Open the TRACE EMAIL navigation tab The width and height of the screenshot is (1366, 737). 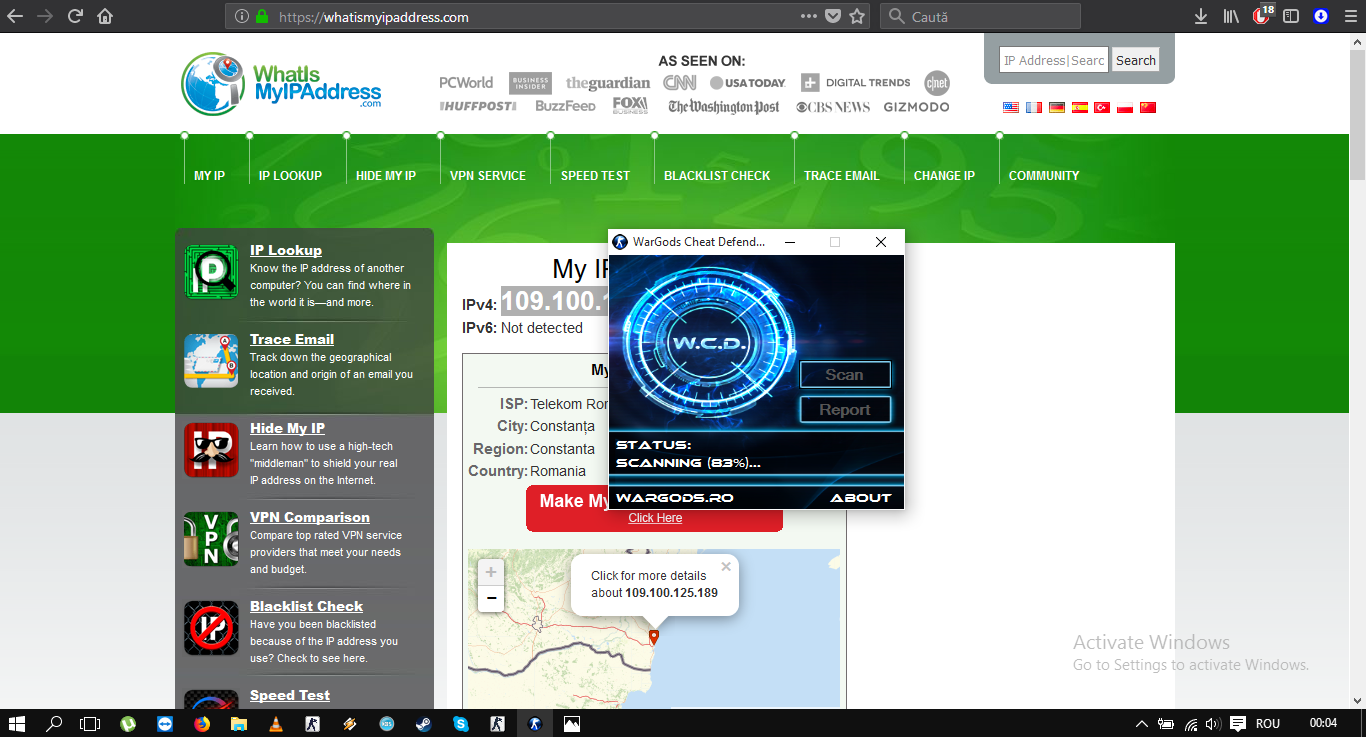tap(842, 175)
